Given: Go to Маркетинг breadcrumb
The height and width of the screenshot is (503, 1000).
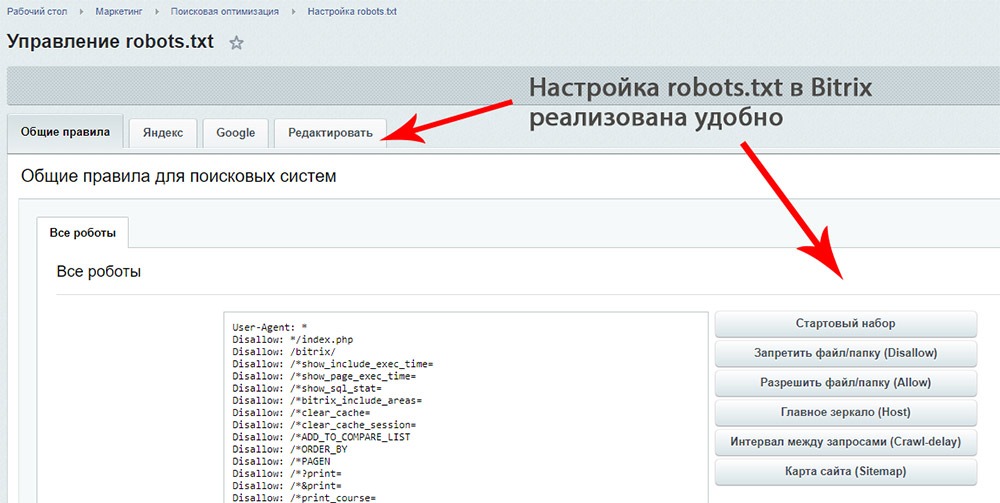Looking at the screenshot, I should 119,11.
